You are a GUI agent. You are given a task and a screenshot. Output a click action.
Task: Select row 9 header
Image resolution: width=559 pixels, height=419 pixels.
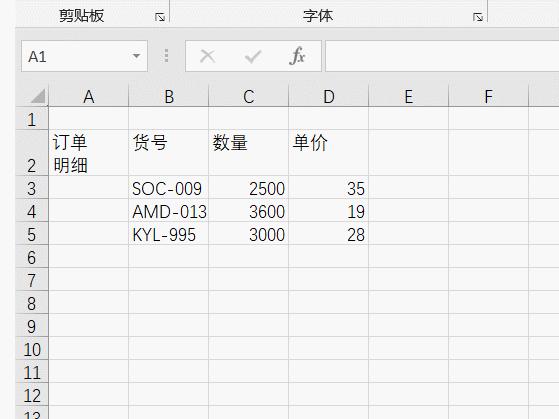point(32,325)
